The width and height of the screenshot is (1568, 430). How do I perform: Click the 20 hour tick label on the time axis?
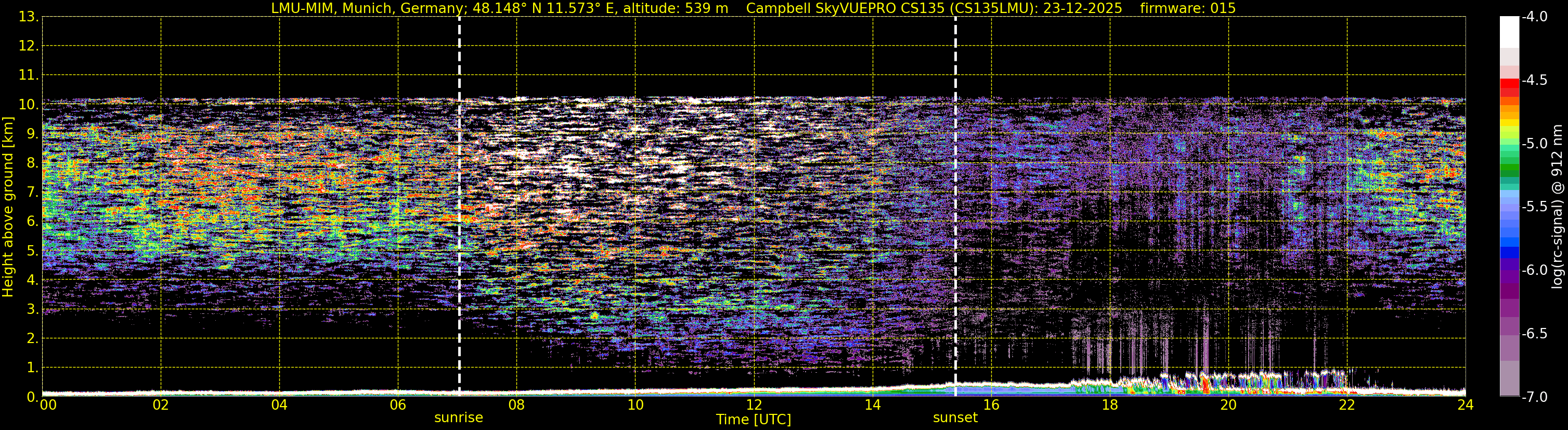pos(1228,405)
